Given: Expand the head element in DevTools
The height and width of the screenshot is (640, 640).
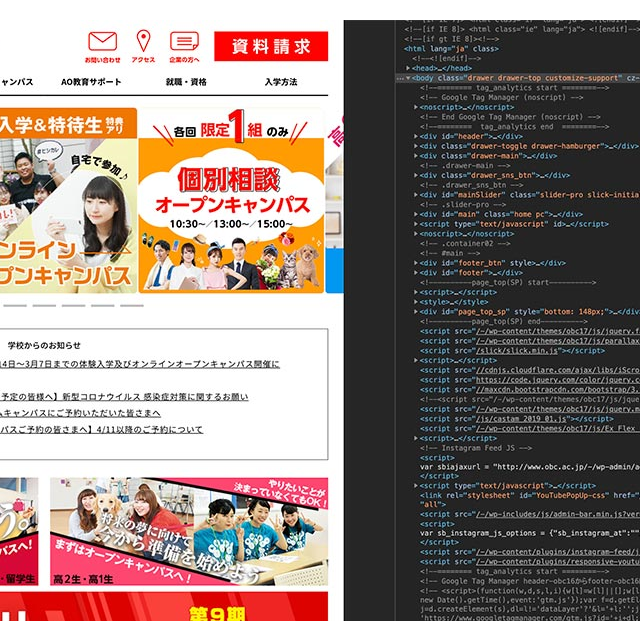Looking at the screenshot, I should pyautogui.click(x=408, y=68).
